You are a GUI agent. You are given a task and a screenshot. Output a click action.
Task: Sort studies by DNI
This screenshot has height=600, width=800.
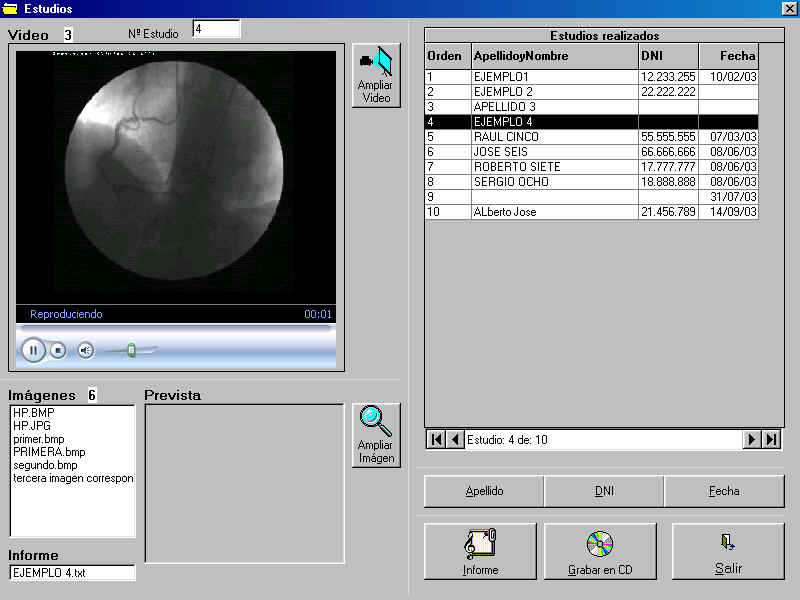point(604,491)
